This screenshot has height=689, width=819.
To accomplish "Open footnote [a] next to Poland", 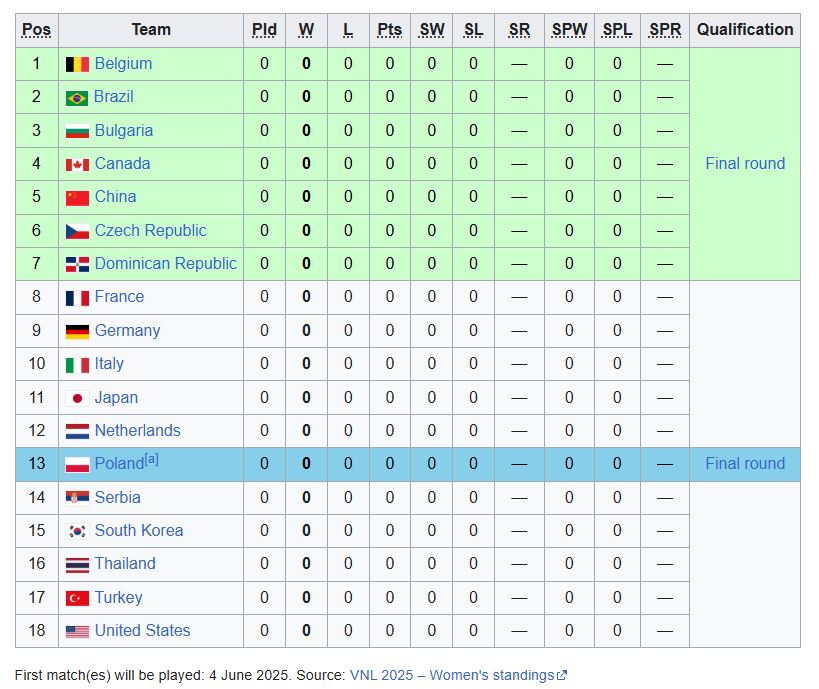I will 151,459.
